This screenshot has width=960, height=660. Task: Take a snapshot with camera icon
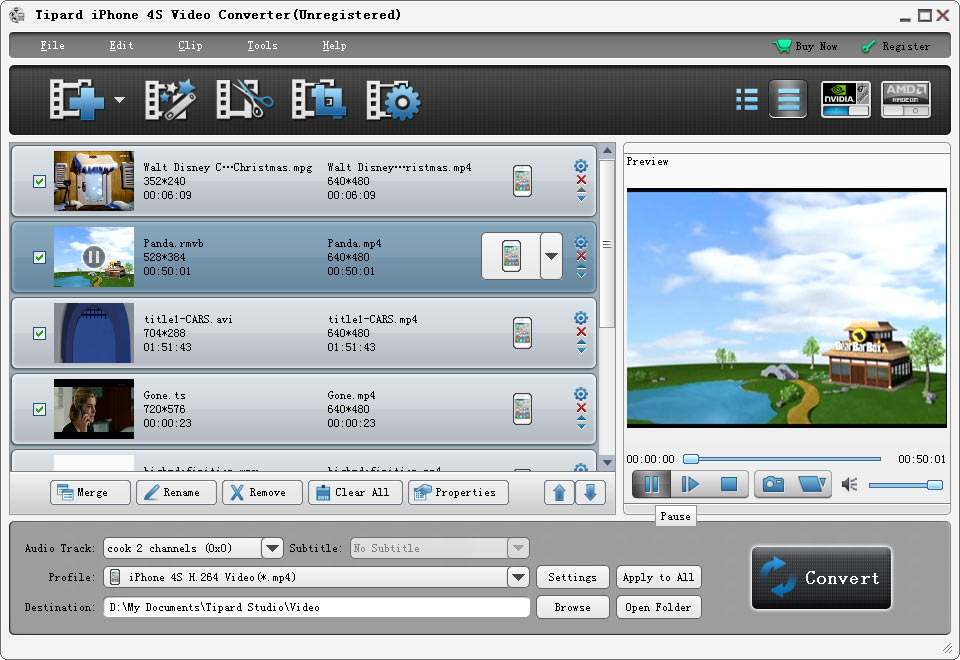773,484
